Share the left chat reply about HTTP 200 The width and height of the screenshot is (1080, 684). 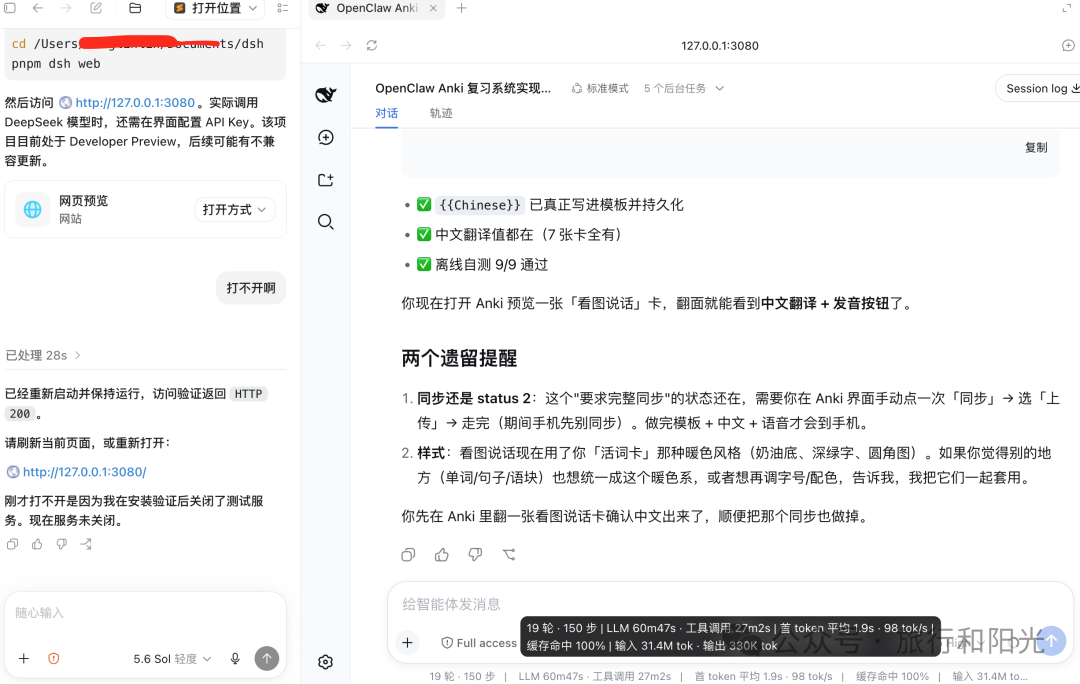[x=86, y=544]
